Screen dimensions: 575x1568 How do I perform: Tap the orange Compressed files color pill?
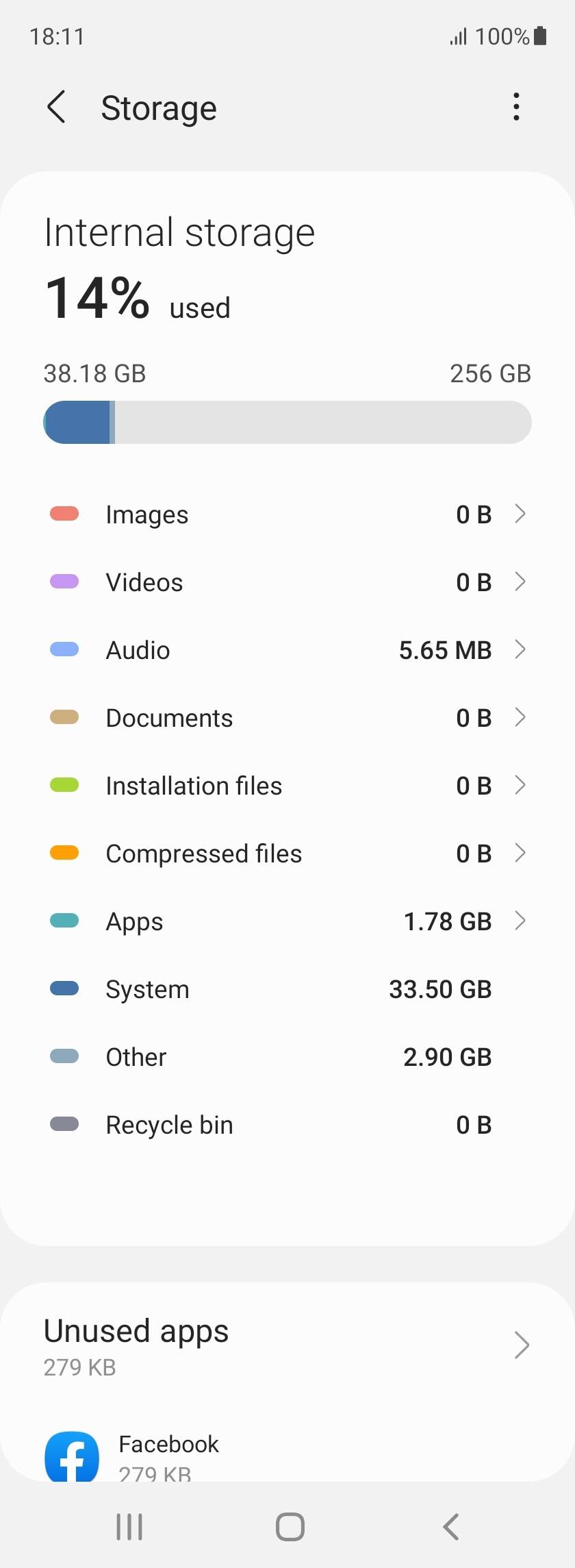[64, 853]
